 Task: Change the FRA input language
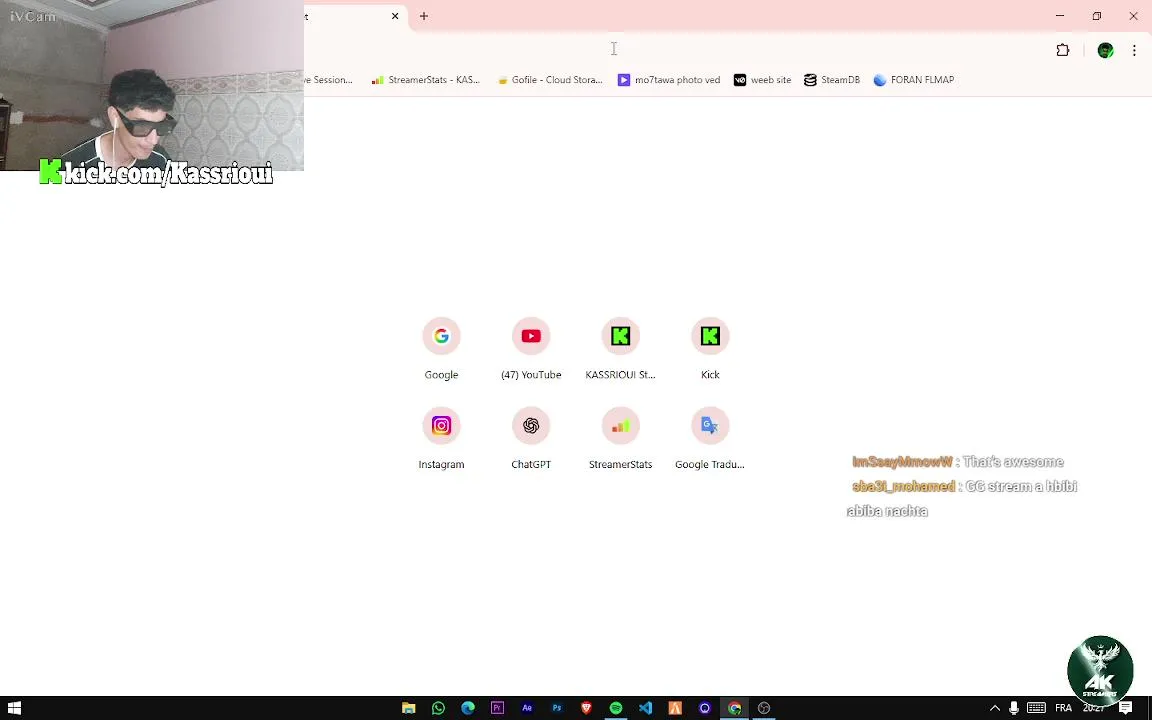pyautogui.click(x=1063, y=708)
